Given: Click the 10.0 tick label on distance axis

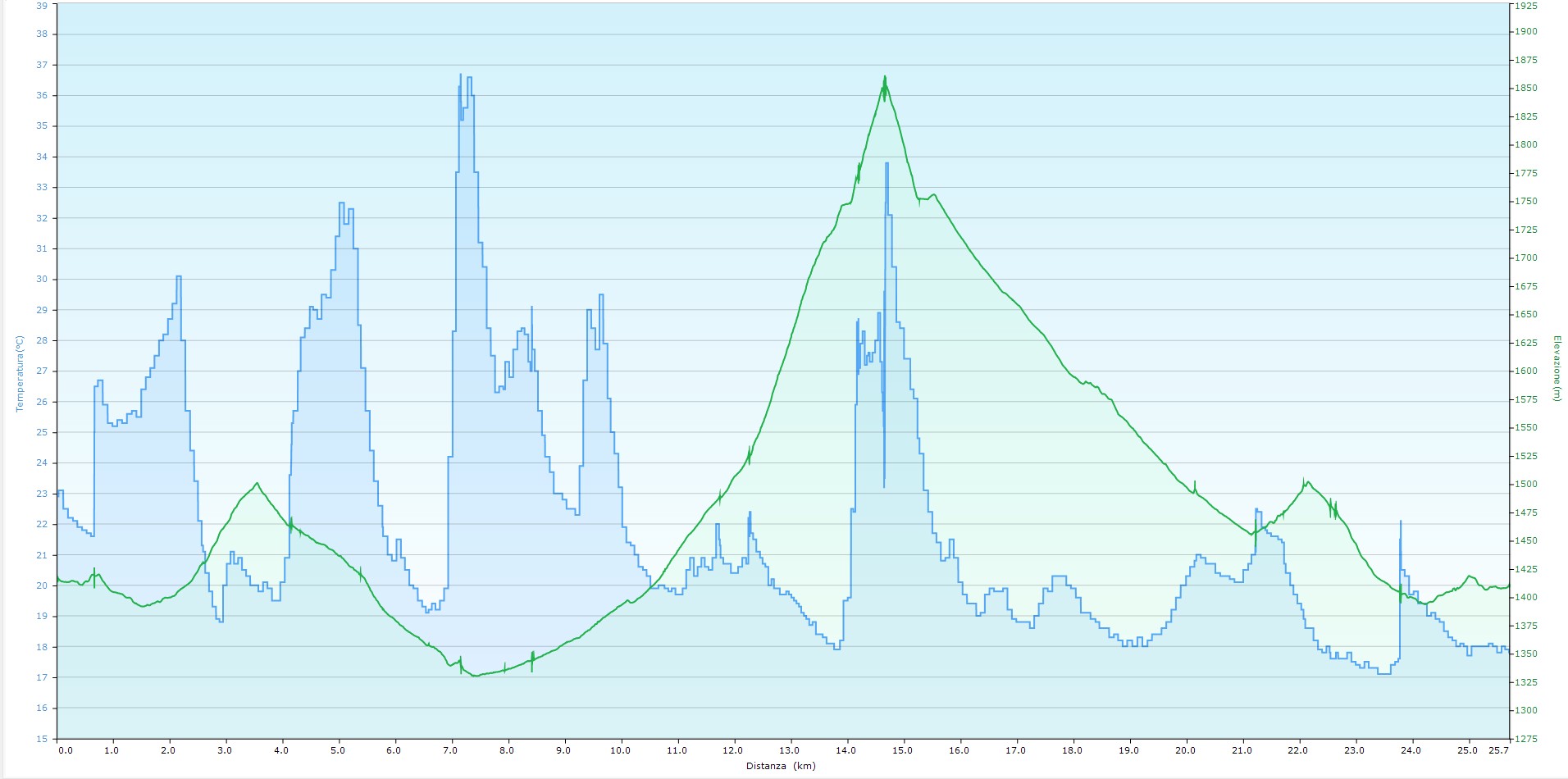Looking at the screenshot, I should tap(620, 749).
